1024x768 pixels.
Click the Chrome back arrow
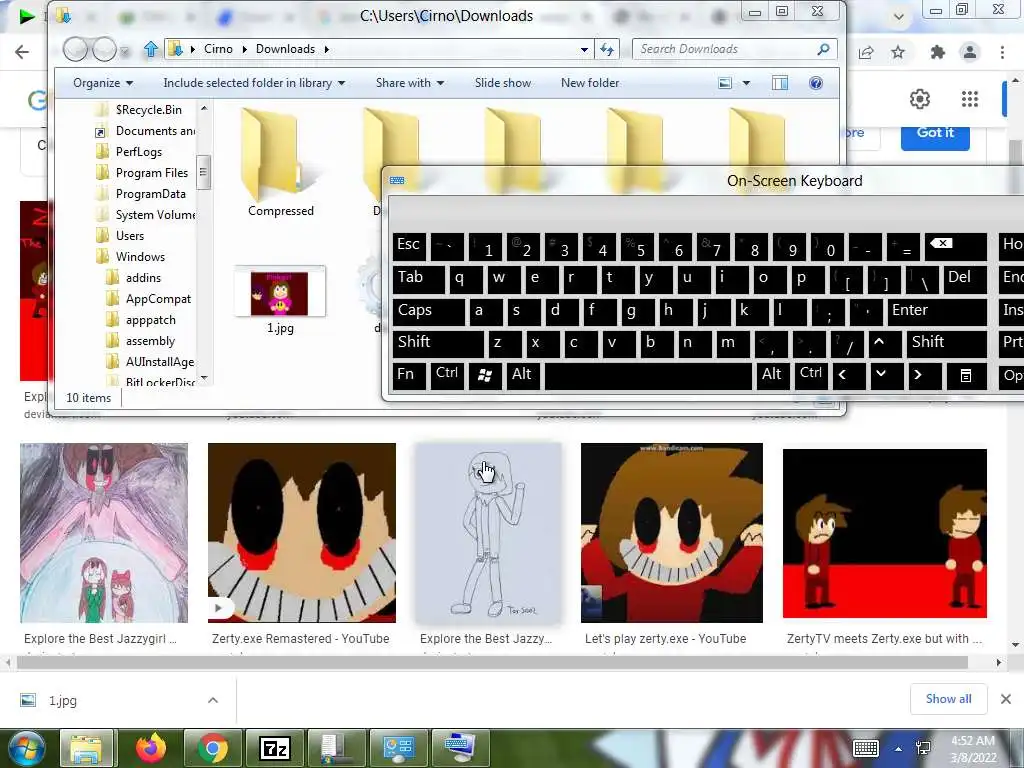(x=22, y=52)
